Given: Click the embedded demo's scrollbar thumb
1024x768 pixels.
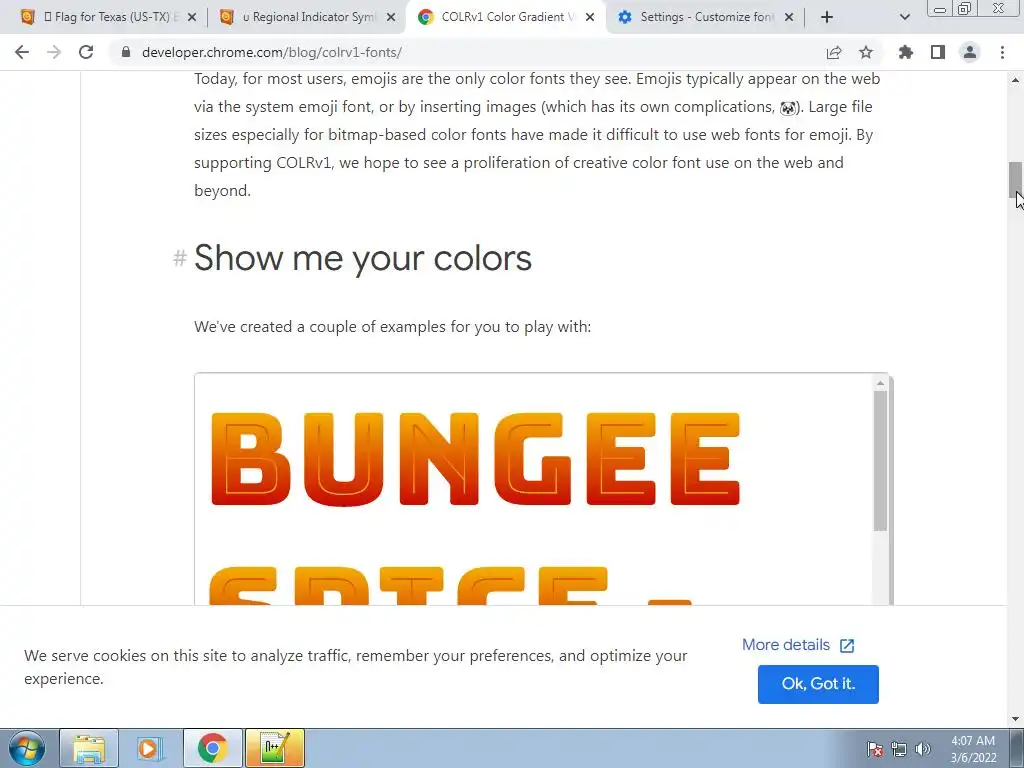Looking at the screenshot, I should pos(880,461).
